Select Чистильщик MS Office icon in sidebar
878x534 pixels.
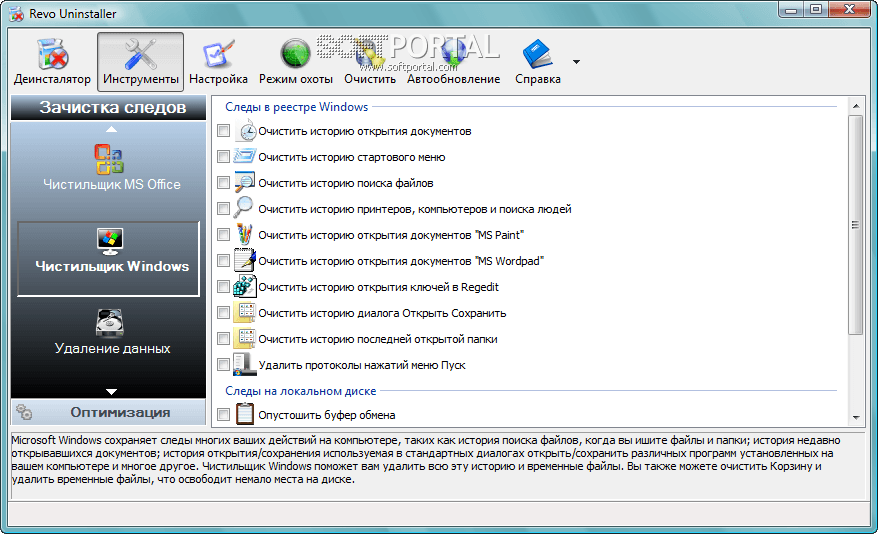coord(109,159)
